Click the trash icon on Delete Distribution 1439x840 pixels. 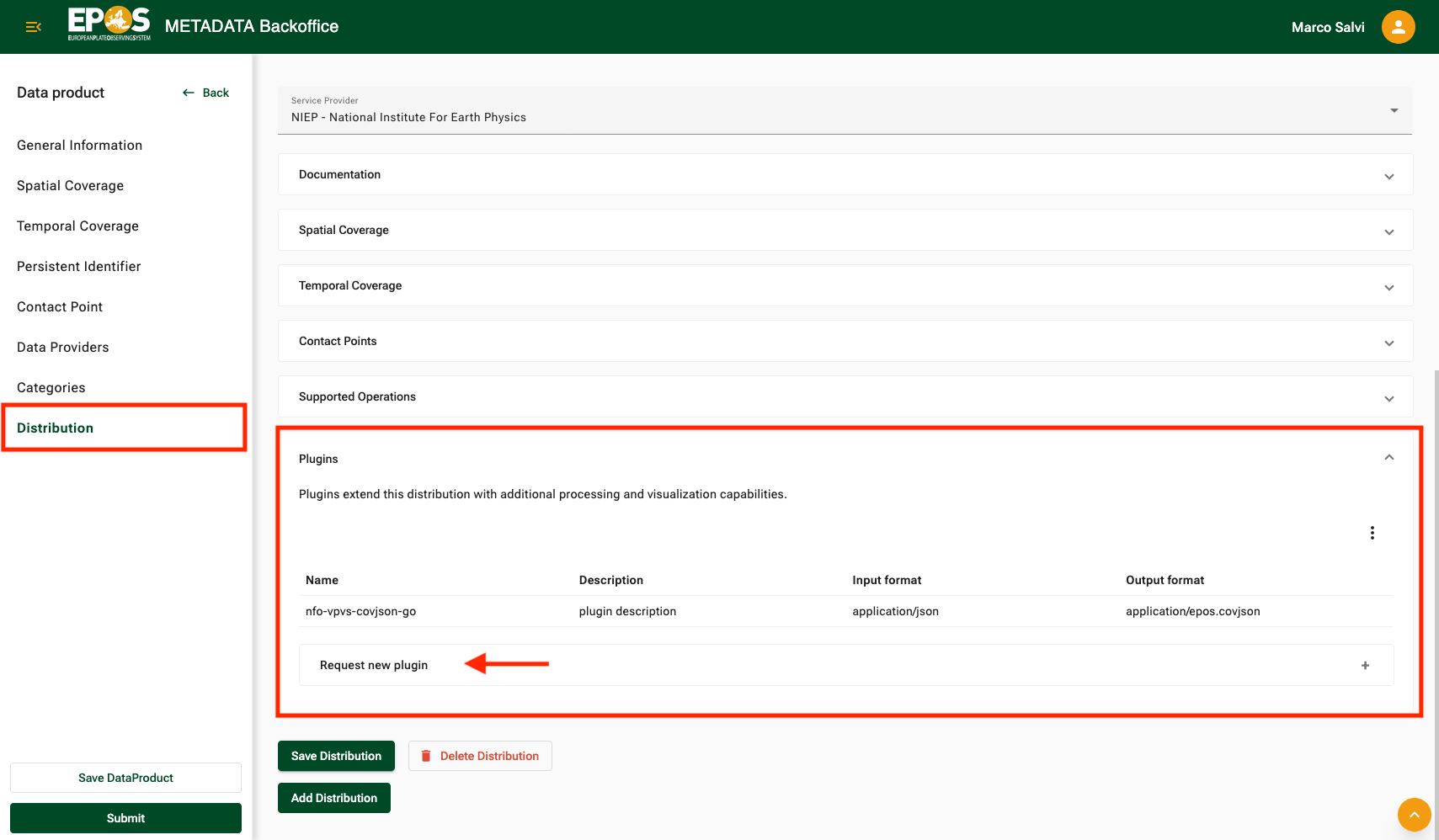[427, 755]
